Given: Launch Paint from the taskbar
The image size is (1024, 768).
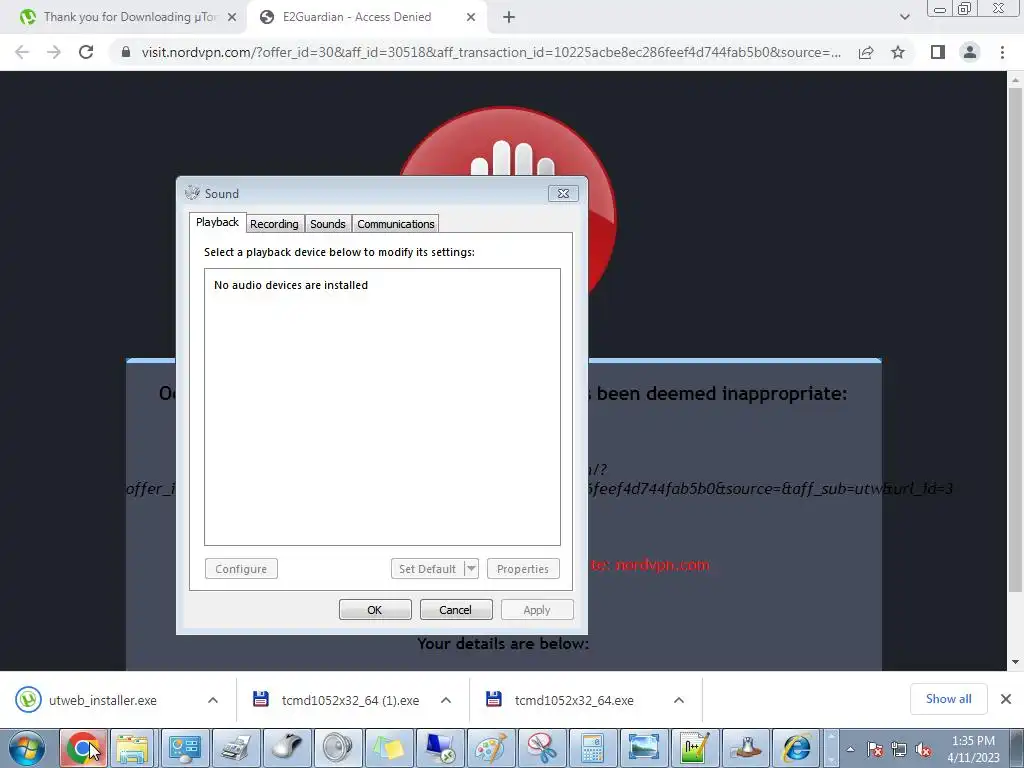Looking at the screenshot, I should 490,748.
